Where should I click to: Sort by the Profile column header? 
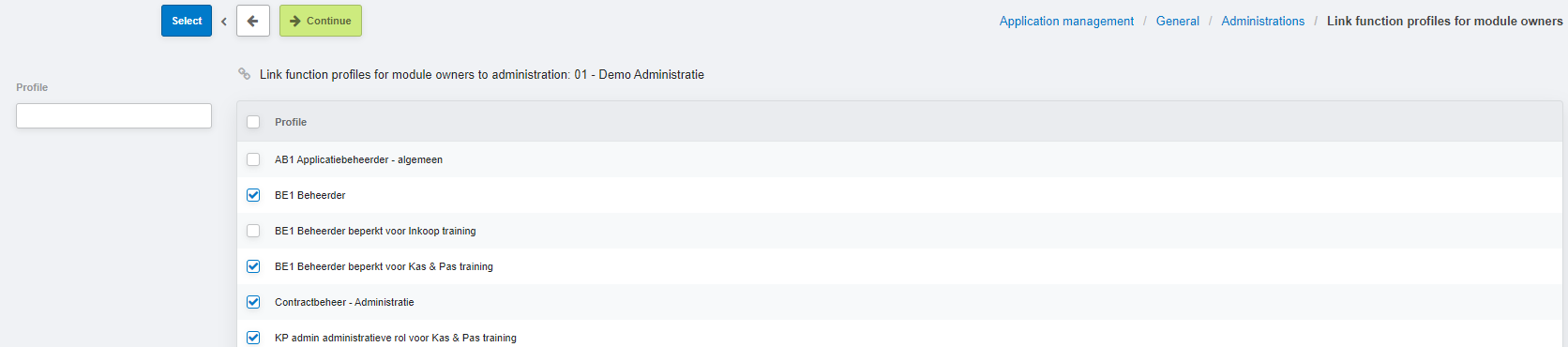point(291,122)
